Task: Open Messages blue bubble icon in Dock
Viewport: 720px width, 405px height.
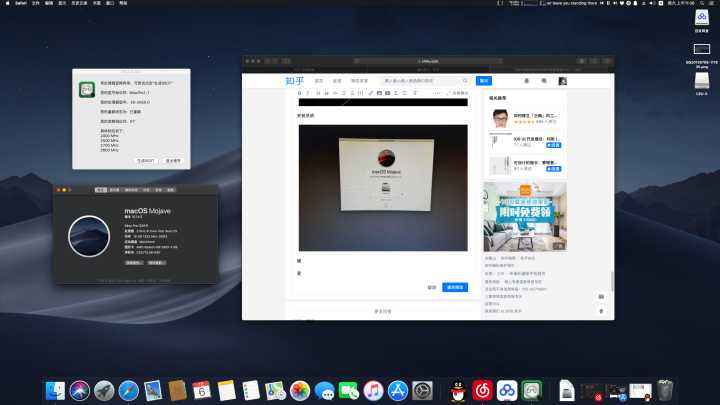Action: pyautogui.click(x=325, y=391)
